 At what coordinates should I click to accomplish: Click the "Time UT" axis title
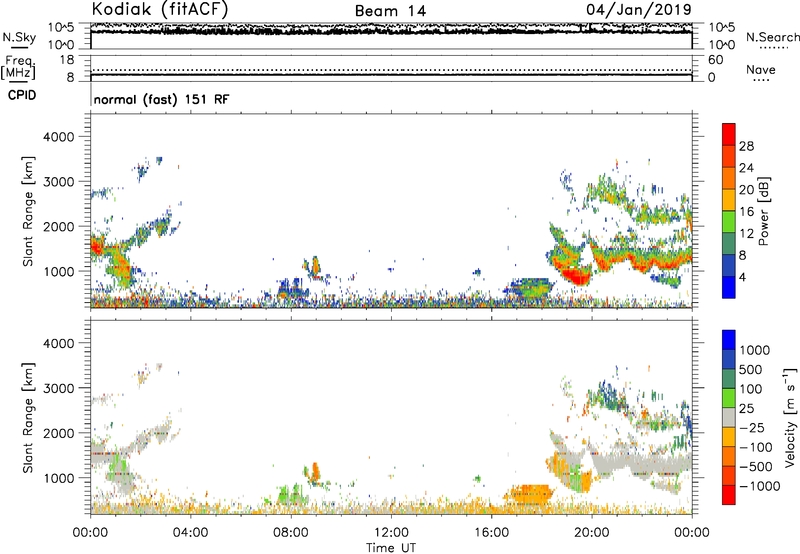(391, 548)
